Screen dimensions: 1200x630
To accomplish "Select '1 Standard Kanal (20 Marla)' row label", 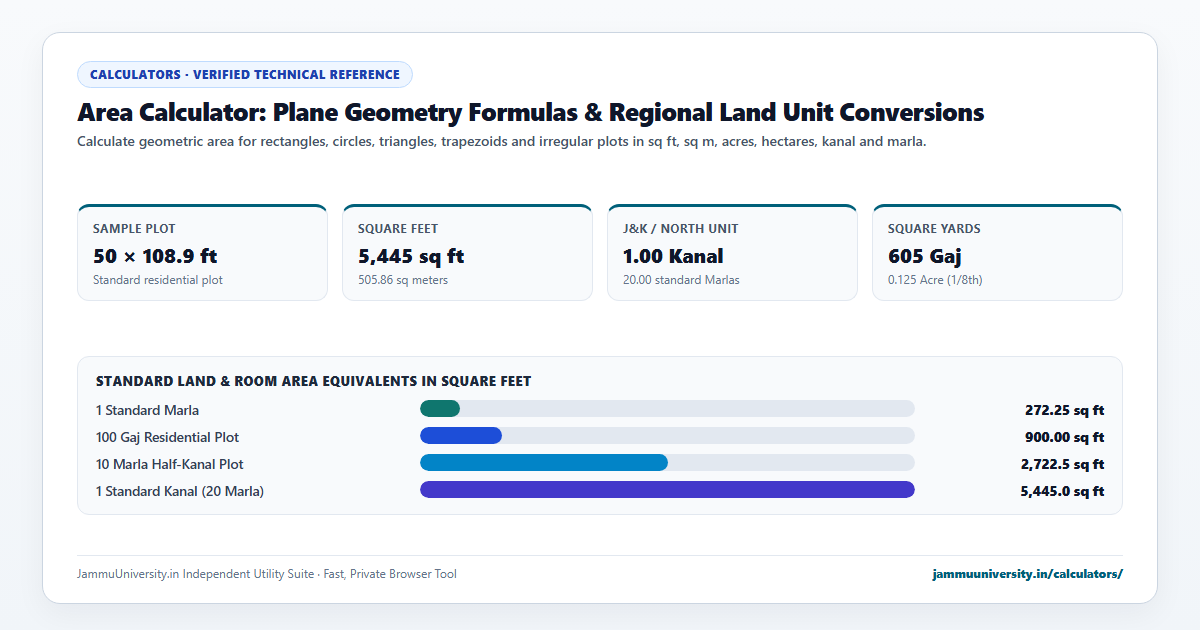I will (x=180, y=491).
